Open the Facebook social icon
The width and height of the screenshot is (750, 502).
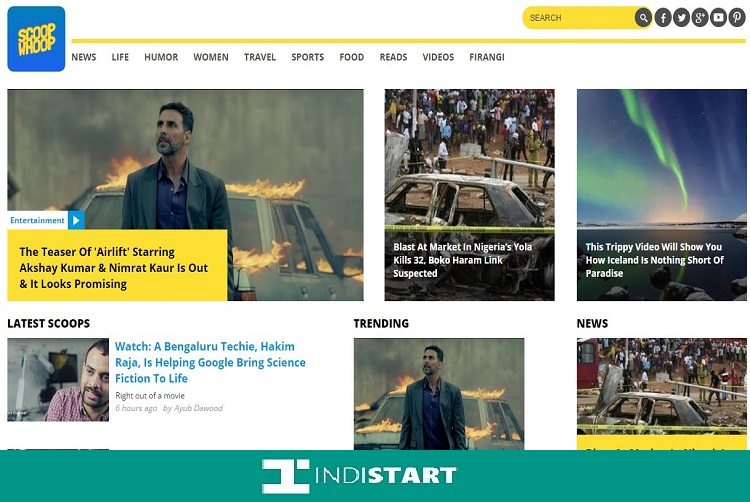coord(663,18)
